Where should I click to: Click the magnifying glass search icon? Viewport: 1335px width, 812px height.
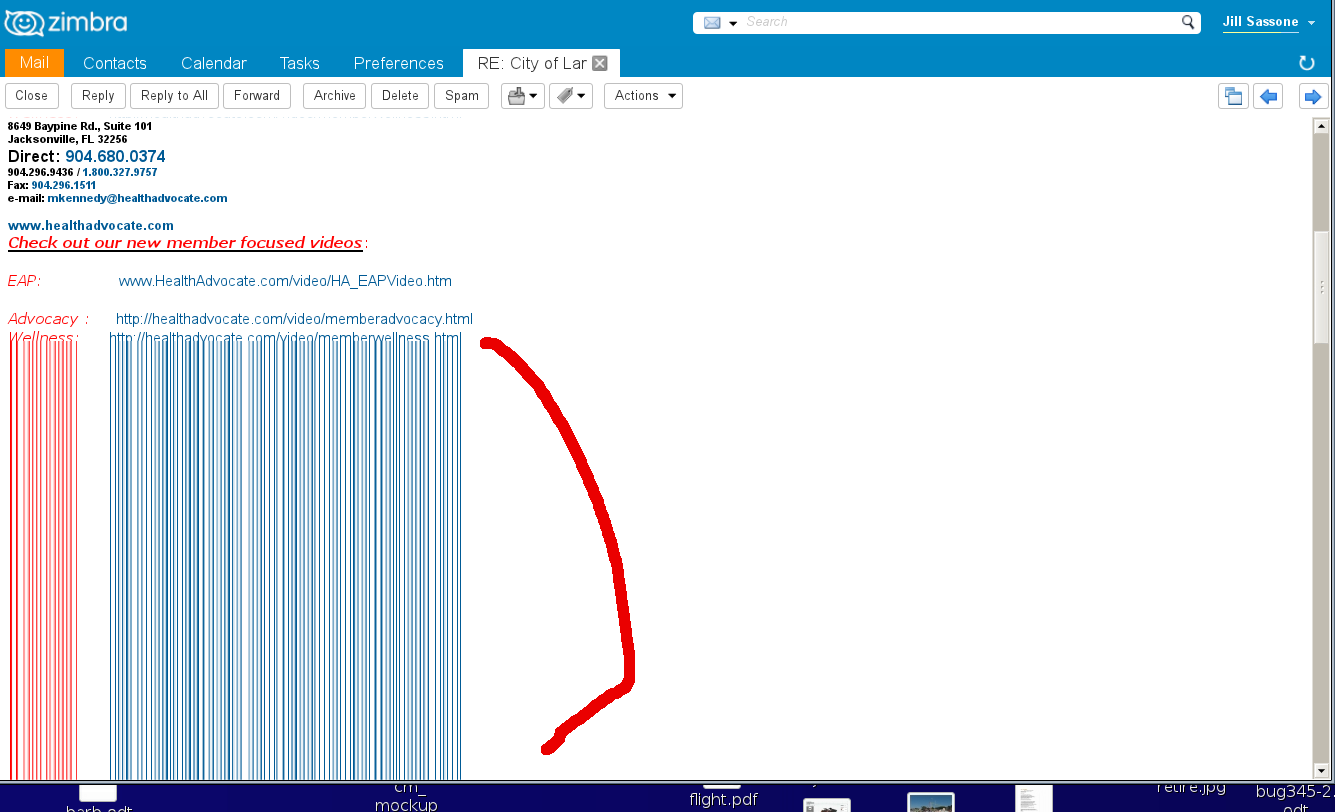pos(1188,22)
